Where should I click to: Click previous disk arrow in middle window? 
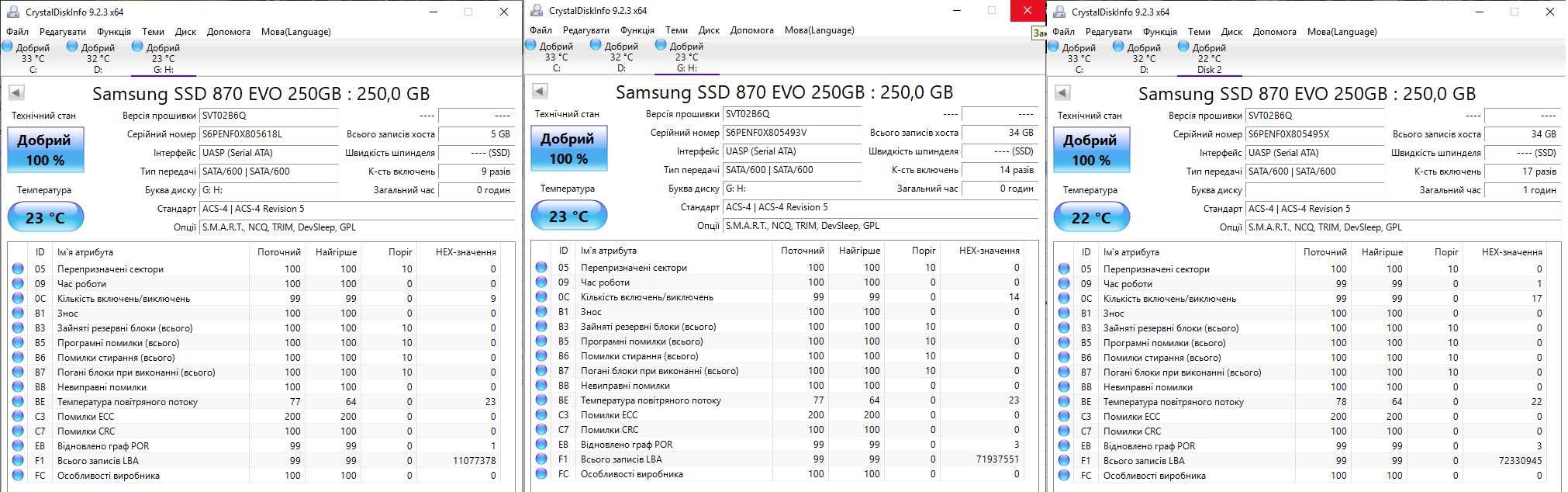540,92
